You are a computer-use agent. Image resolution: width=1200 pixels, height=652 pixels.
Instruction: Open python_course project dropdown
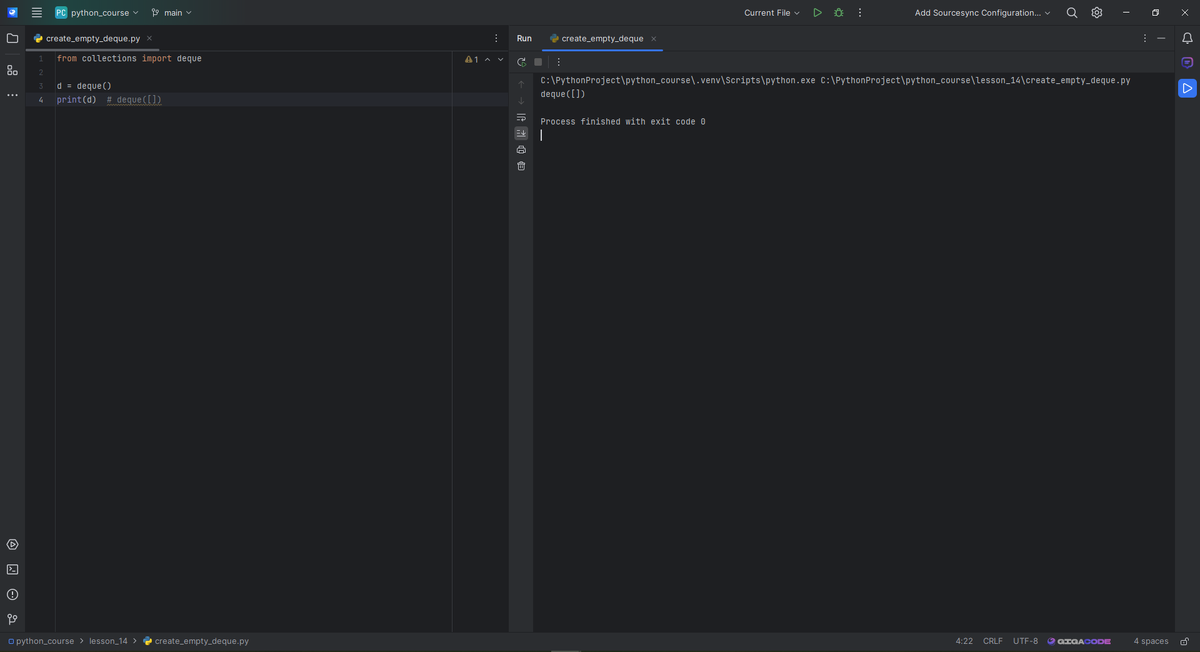tap(97, 12)
